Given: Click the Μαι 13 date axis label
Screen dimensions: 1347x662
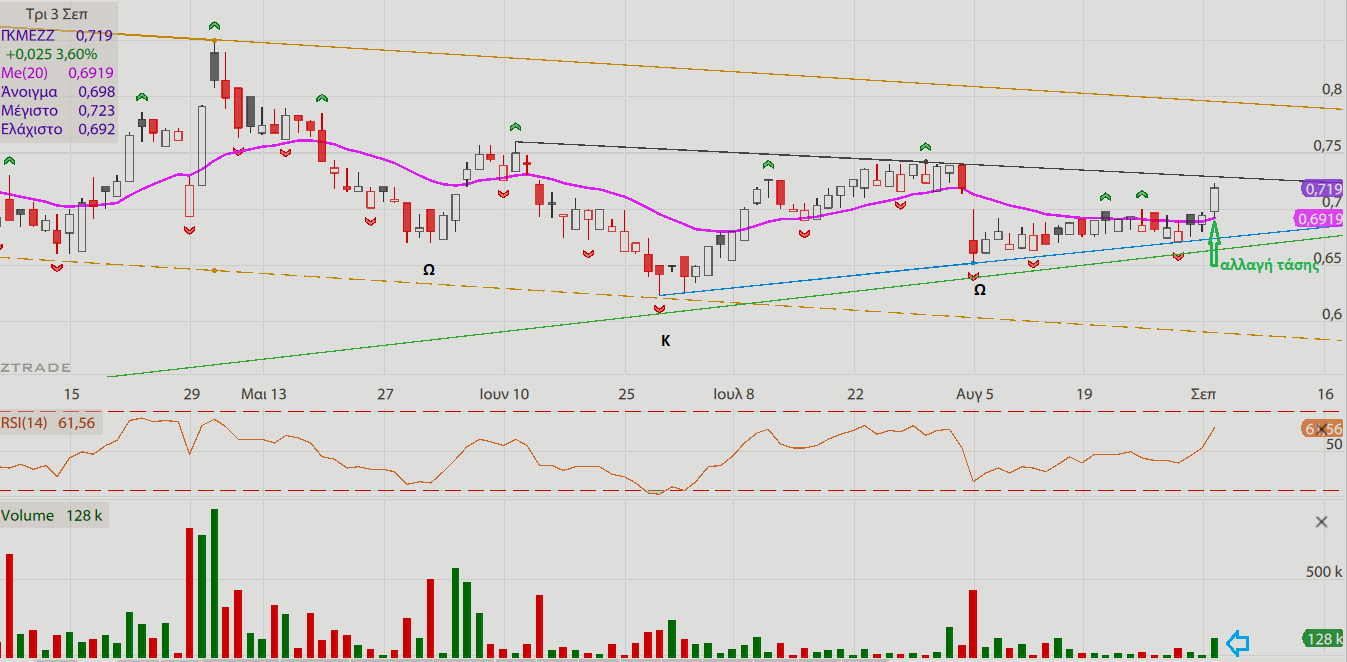Looking at the screenshot, I should pos(264,394).
